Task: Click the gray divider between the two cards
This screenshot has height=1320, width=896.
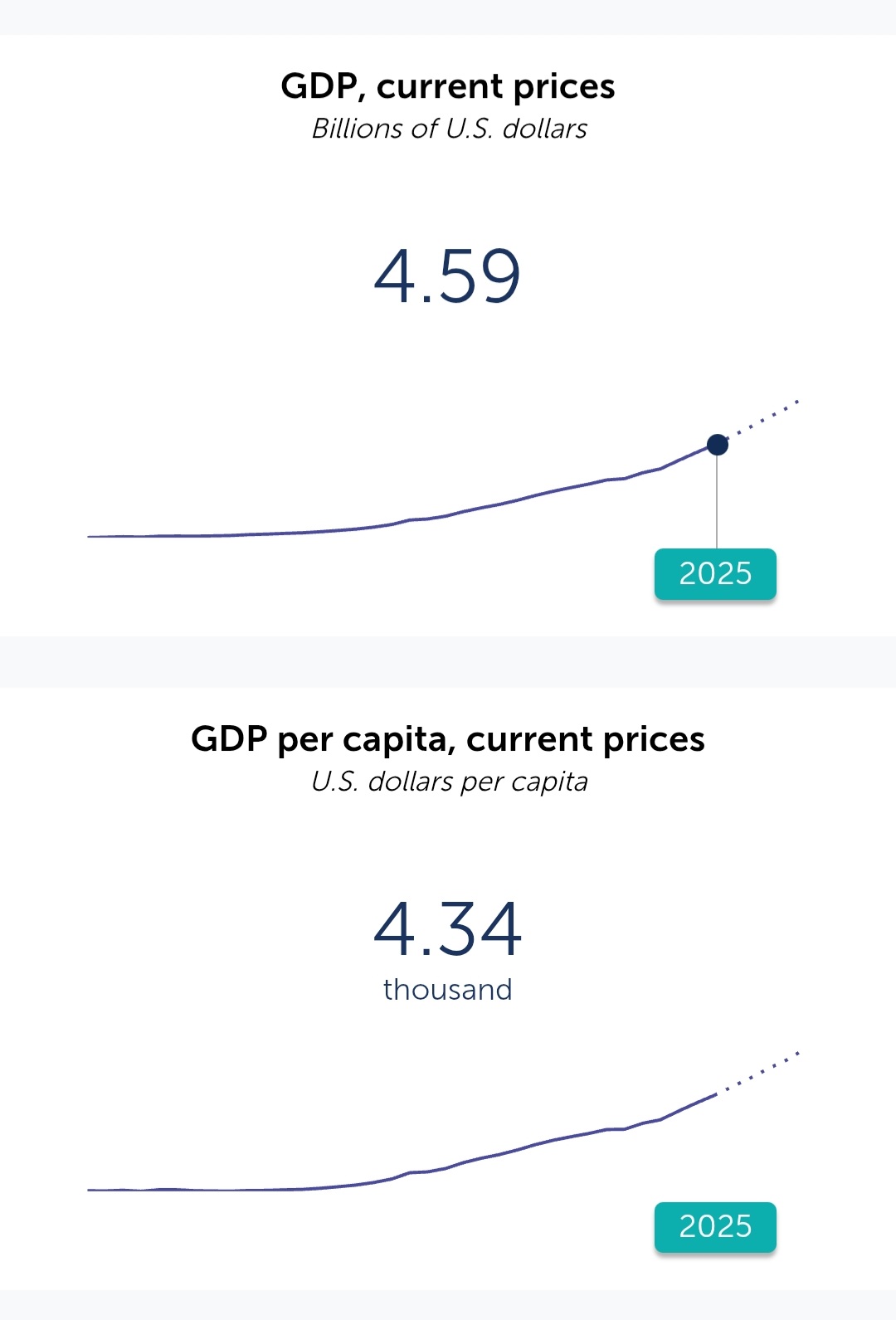Action: coord(448,662)
